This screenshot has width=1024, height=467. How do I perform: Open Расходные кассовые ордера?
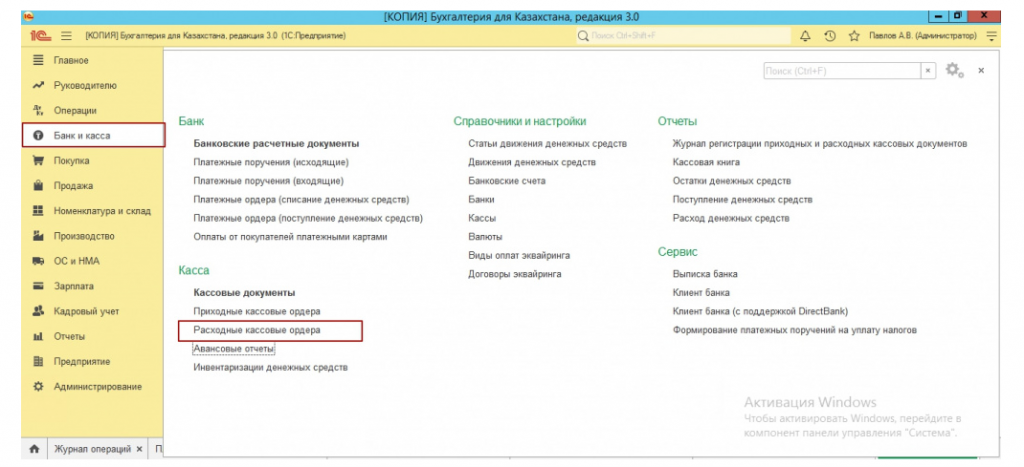[257, 330]
